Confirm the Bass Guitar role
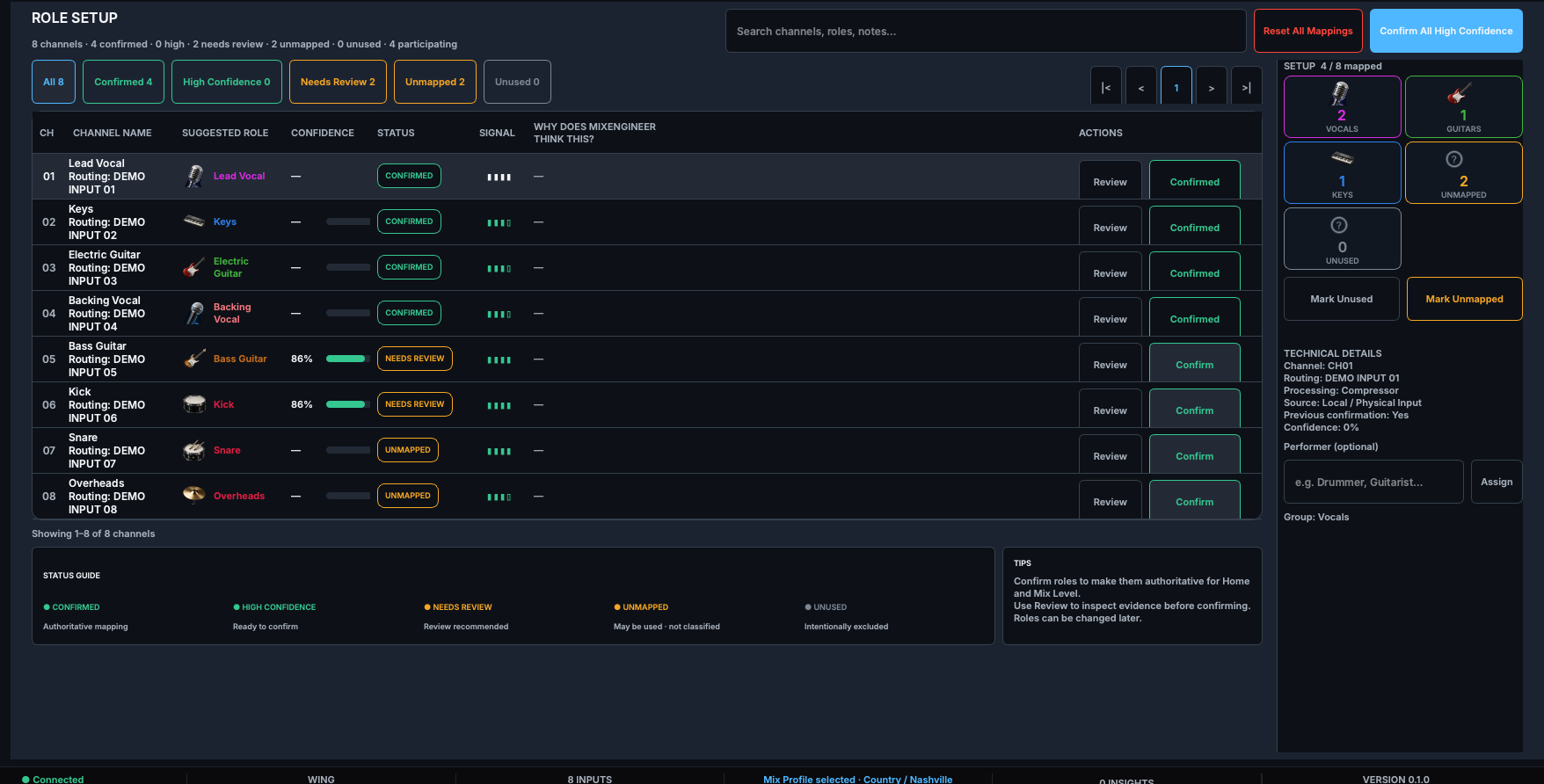 click(1195, 363)
